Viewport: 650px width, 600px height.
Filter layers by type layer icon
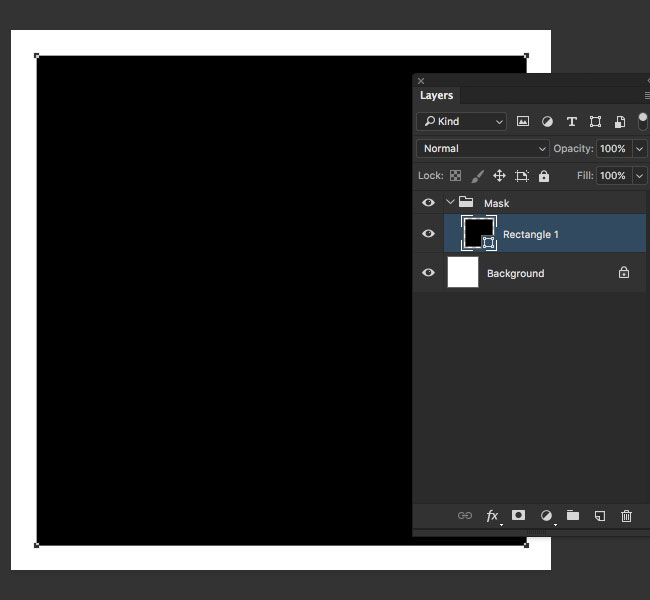(572, 121)
